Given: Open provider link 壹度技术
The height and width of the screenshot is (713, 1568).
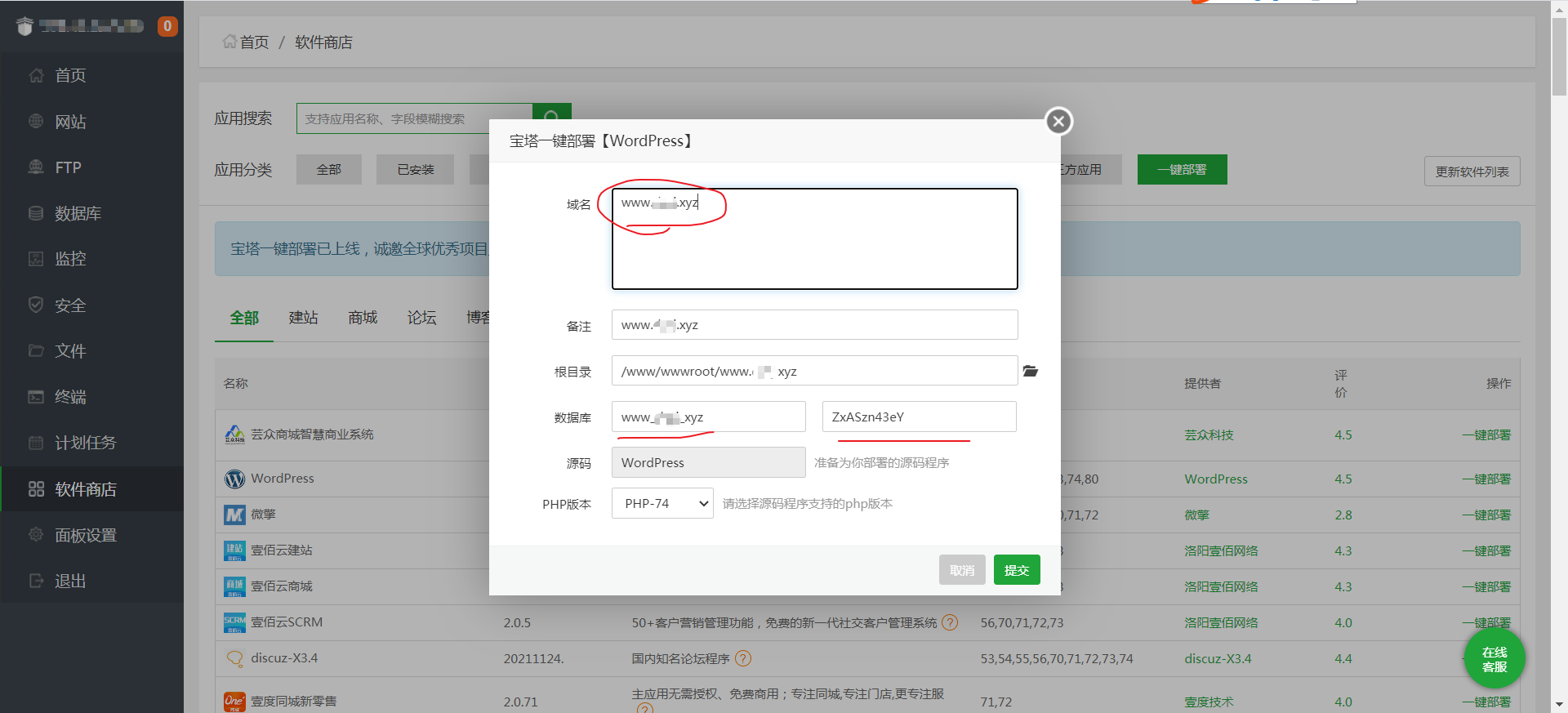Looking at the screenshot, I should click(1209, 702).
